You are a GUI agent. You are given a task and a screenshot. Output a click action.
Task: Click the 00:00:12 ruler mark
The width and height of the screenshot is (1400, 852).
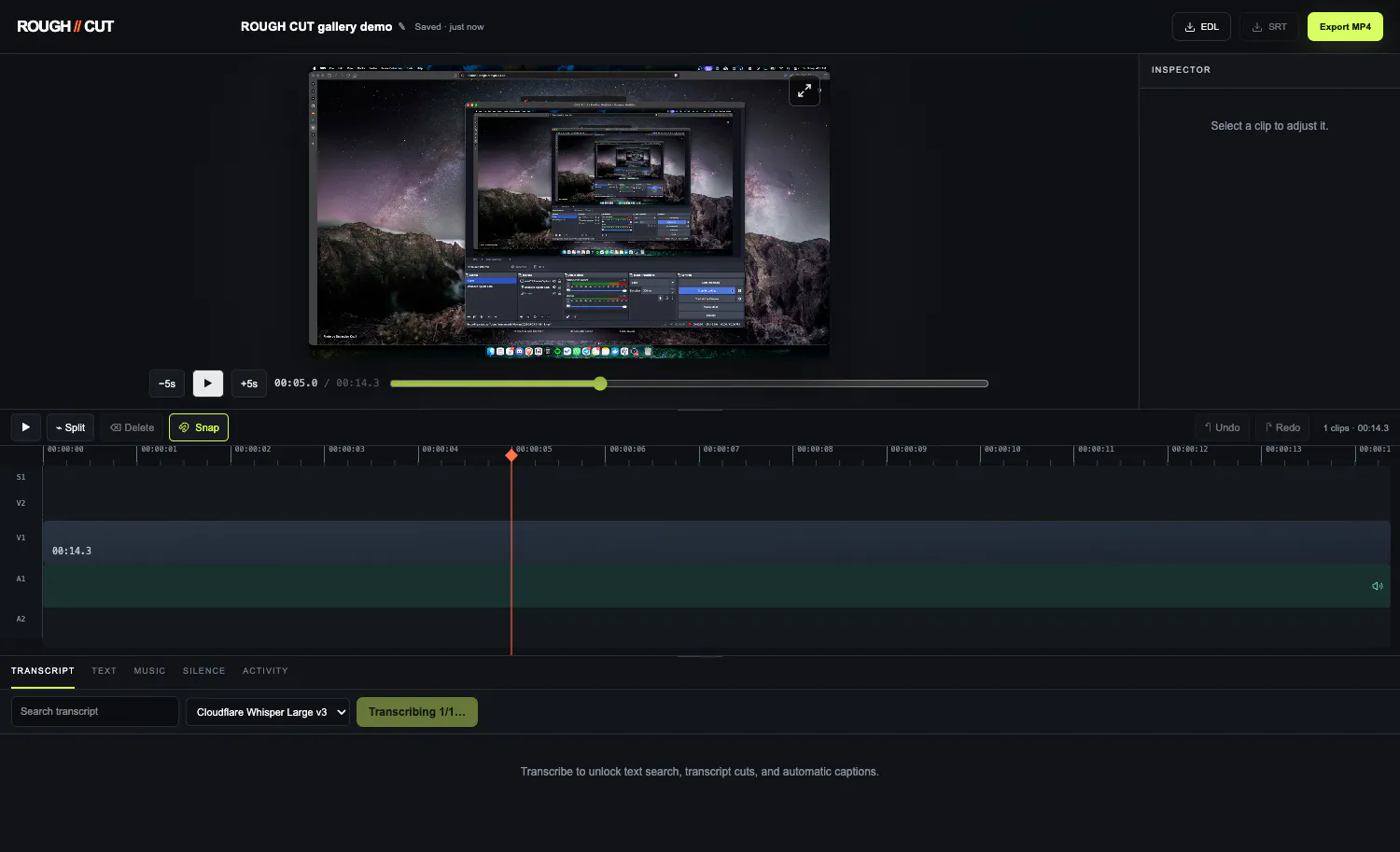1190,449
